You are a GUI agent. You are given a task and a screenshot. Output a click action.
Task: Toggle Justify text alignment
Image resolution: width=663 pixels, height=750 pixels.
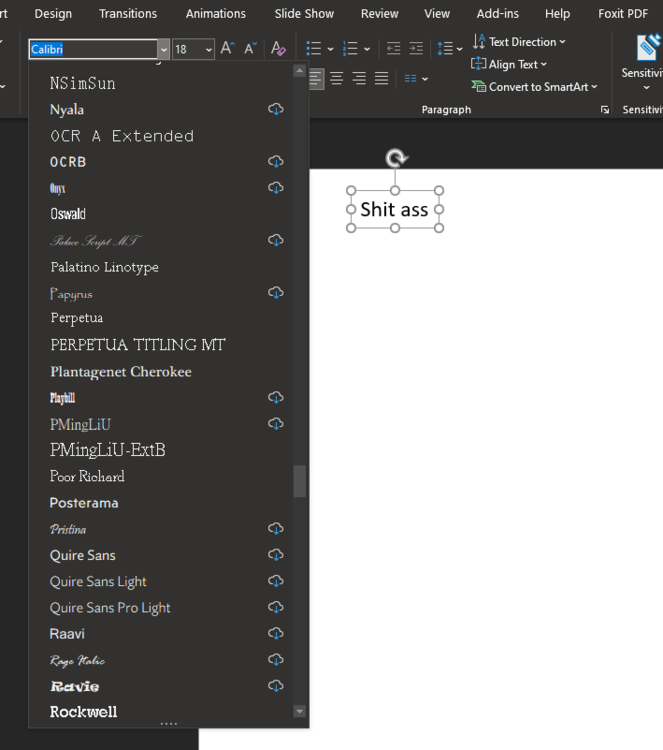coord(381,79)
